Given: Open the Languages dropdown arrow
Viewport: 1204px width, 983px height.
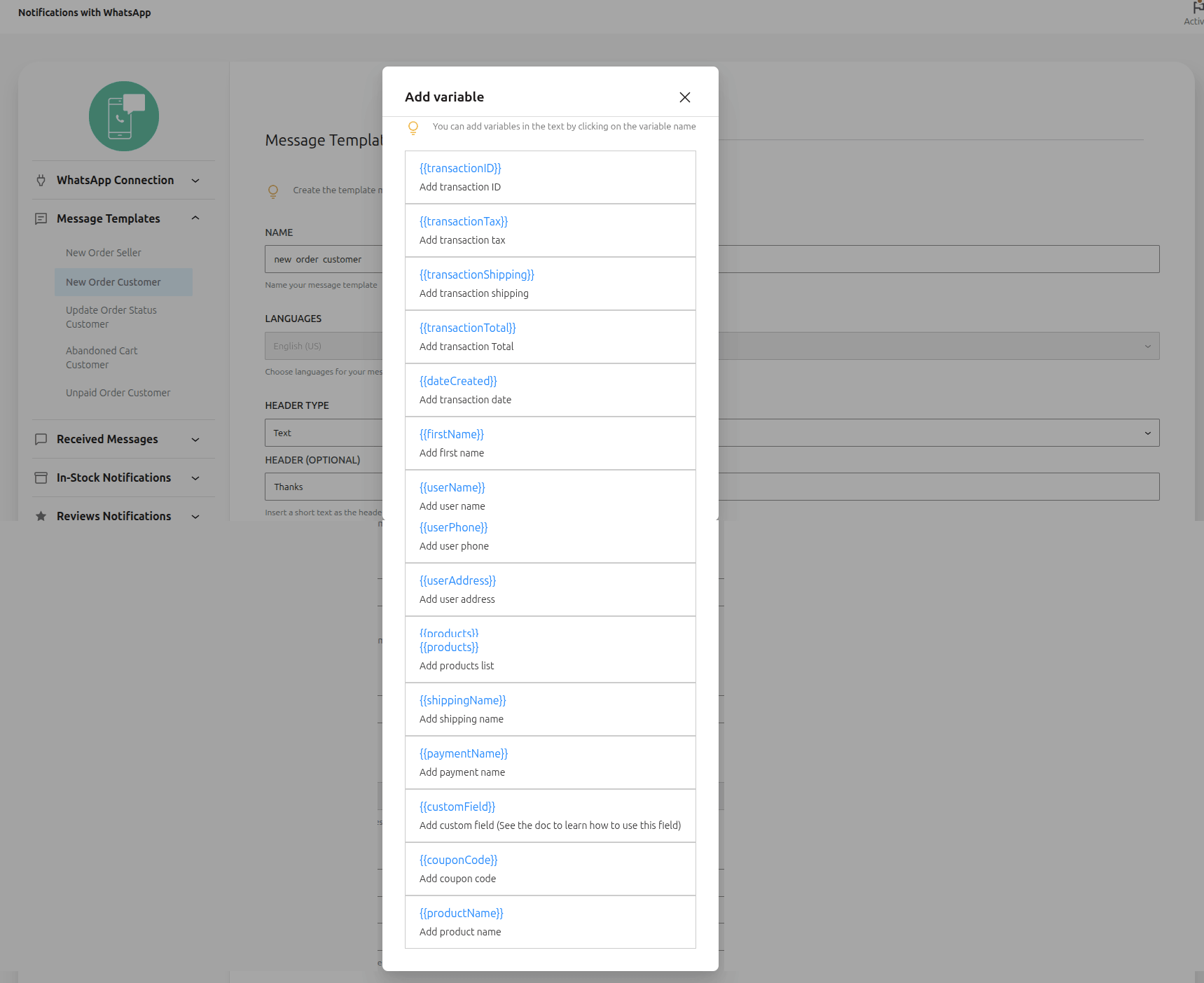Looking at the screenshot, I should (x=1148, y=346).
